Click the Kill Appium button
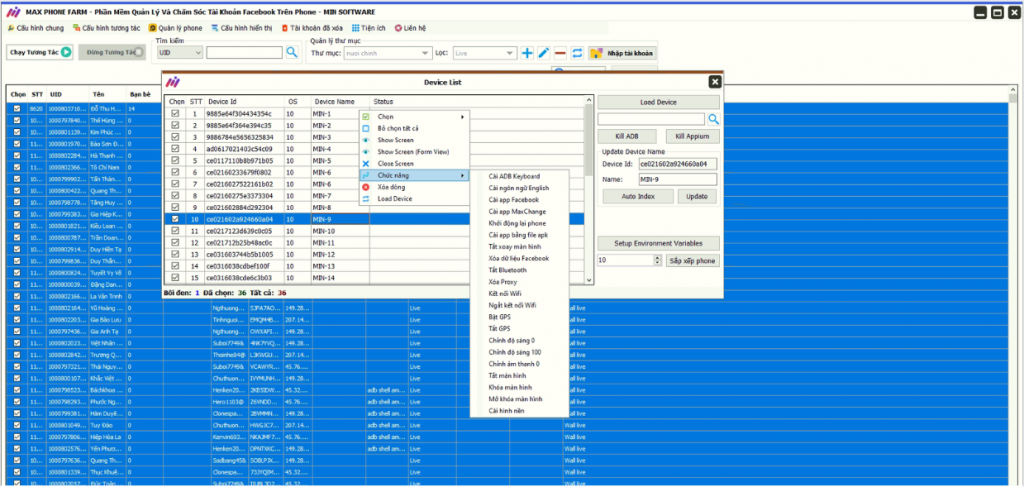This screenshot has width=1024, height=487. 692,136
